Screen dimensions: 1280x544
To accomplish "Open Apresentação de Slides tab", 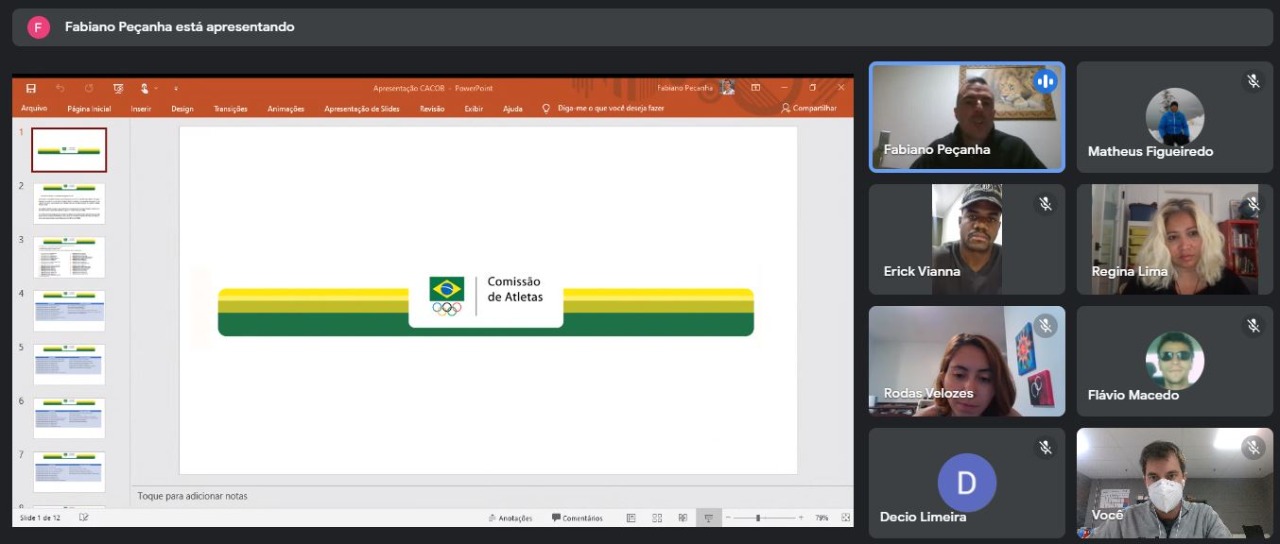I will pos(362,108).
